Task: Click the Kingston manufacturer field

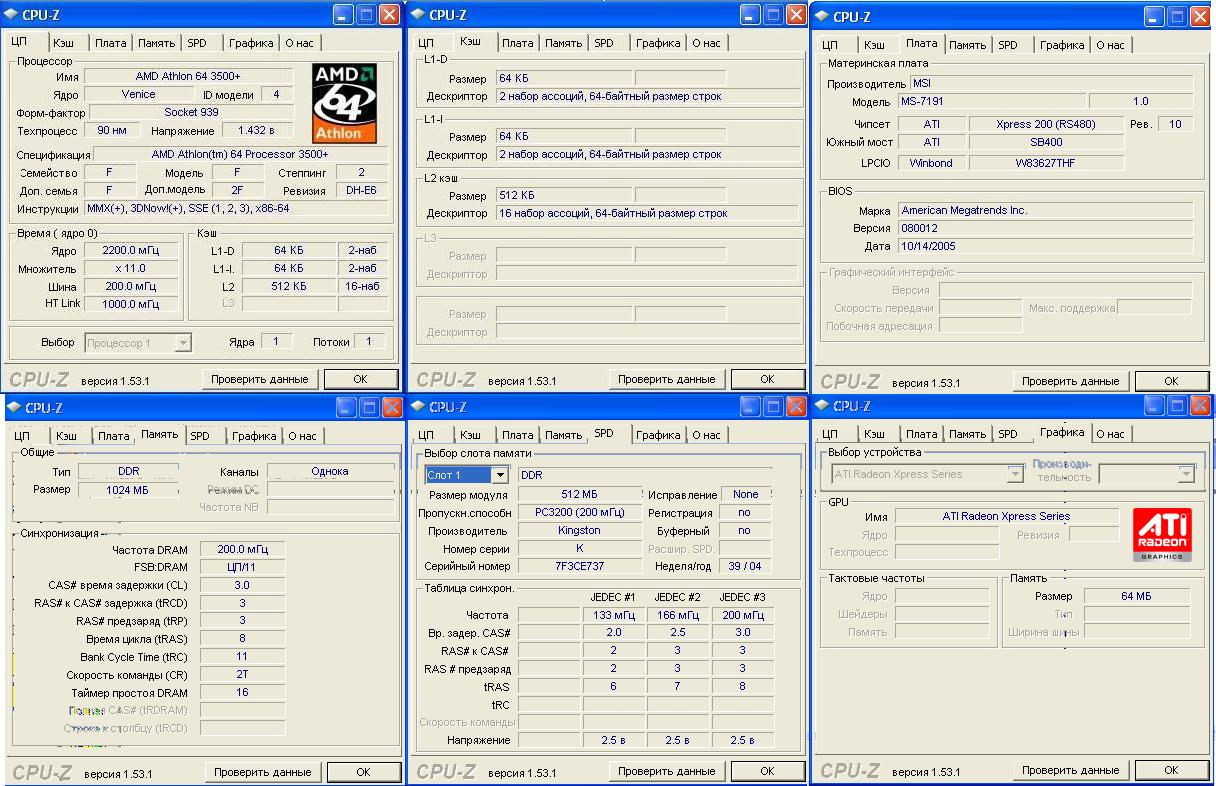Action: pyautogui.click(x=580, y=530)
